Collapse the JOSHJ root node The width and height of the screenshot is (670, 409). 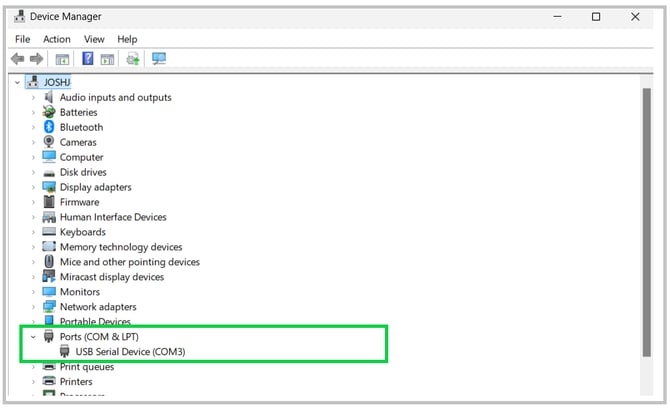(x=17, y=82)
